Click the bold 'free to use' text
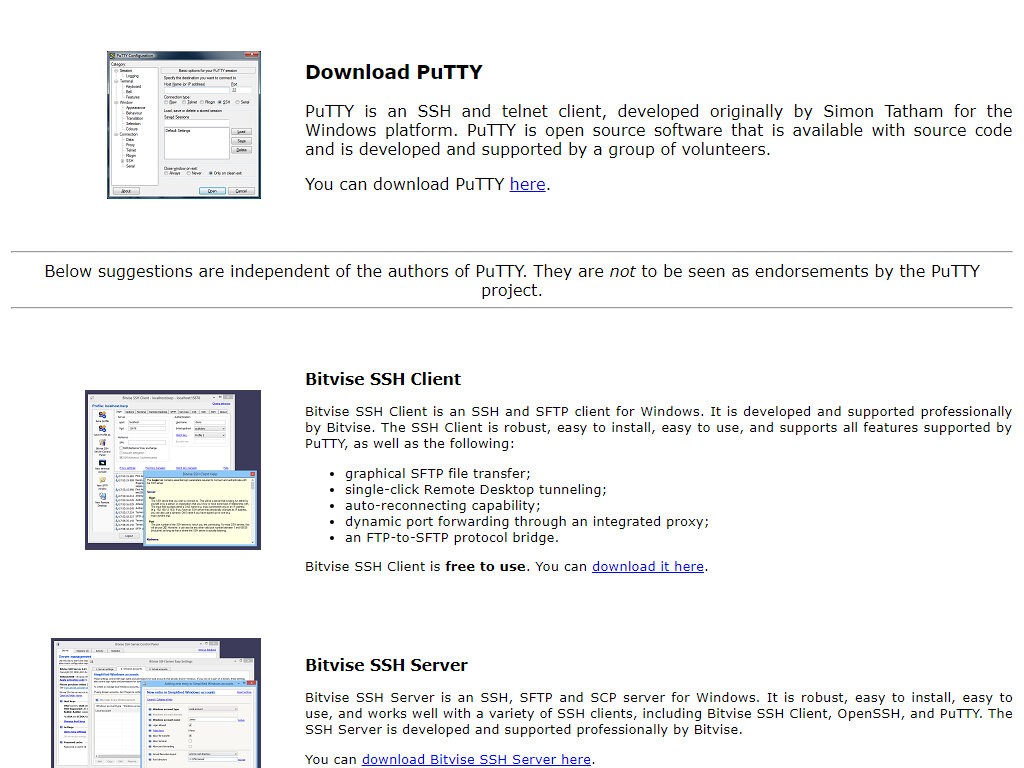Image resolution: width=1024 pixels, height=768 pixels. click(x=485, y=567)
